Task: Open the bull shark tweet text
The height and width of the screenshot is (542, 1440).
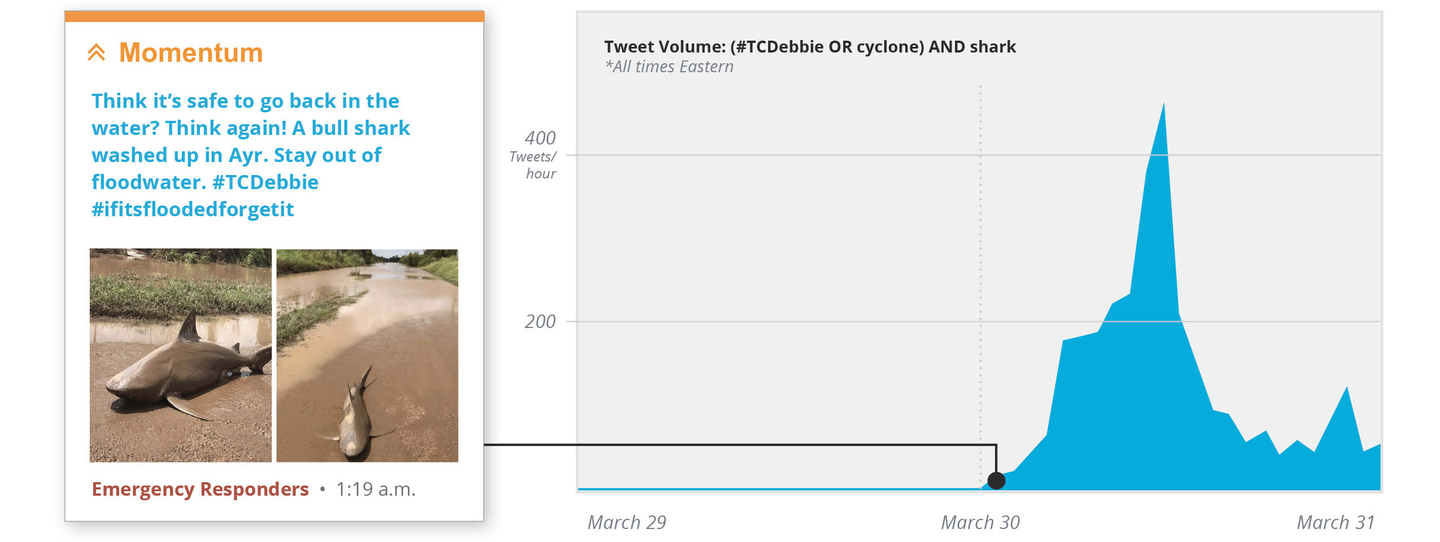Action: [250, 155]
